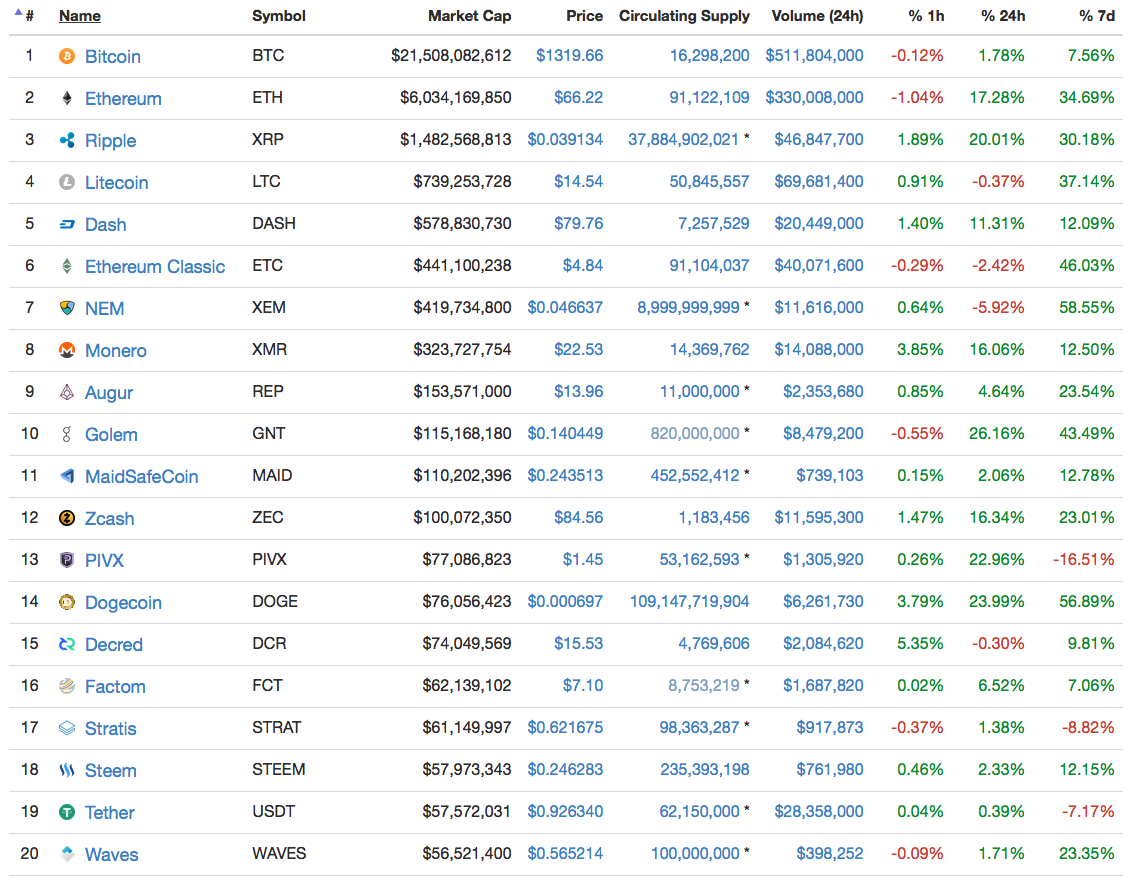The width and height of the screenshot is (1135, 881).
Task: Select Stratis symbol STRAT
Action: [277, 728]
